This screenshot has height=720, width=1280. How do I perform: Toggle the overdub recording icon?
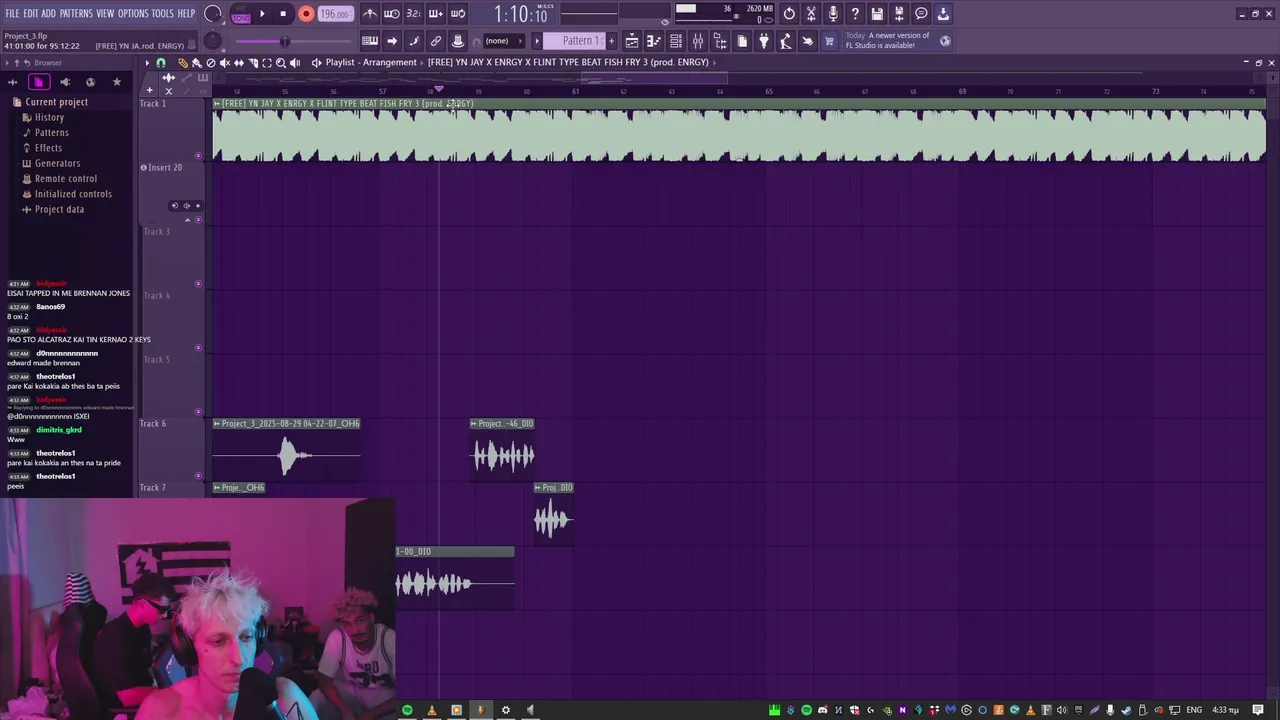436,14
